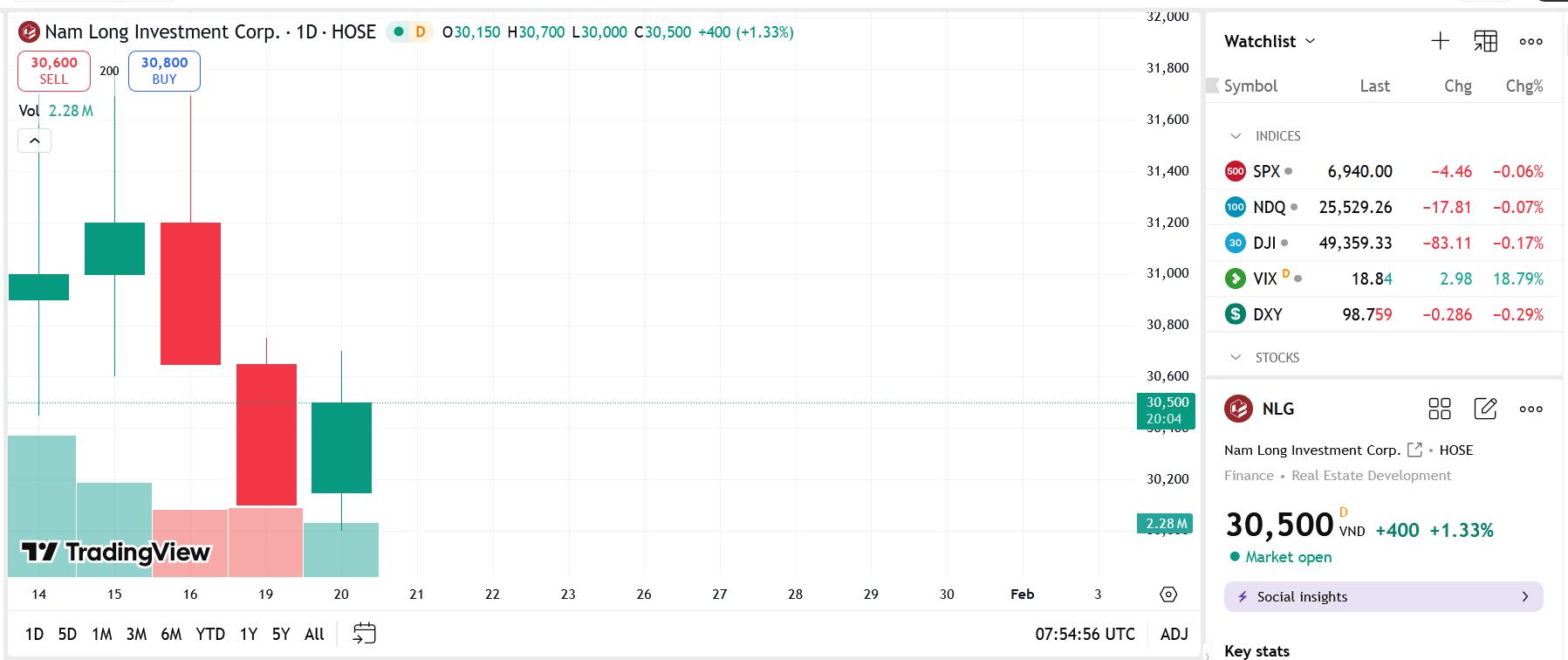1568x660 pixels.
Task: Click the 30,600 SELL button
Action: pyautogui.click(x=54, y=71)
